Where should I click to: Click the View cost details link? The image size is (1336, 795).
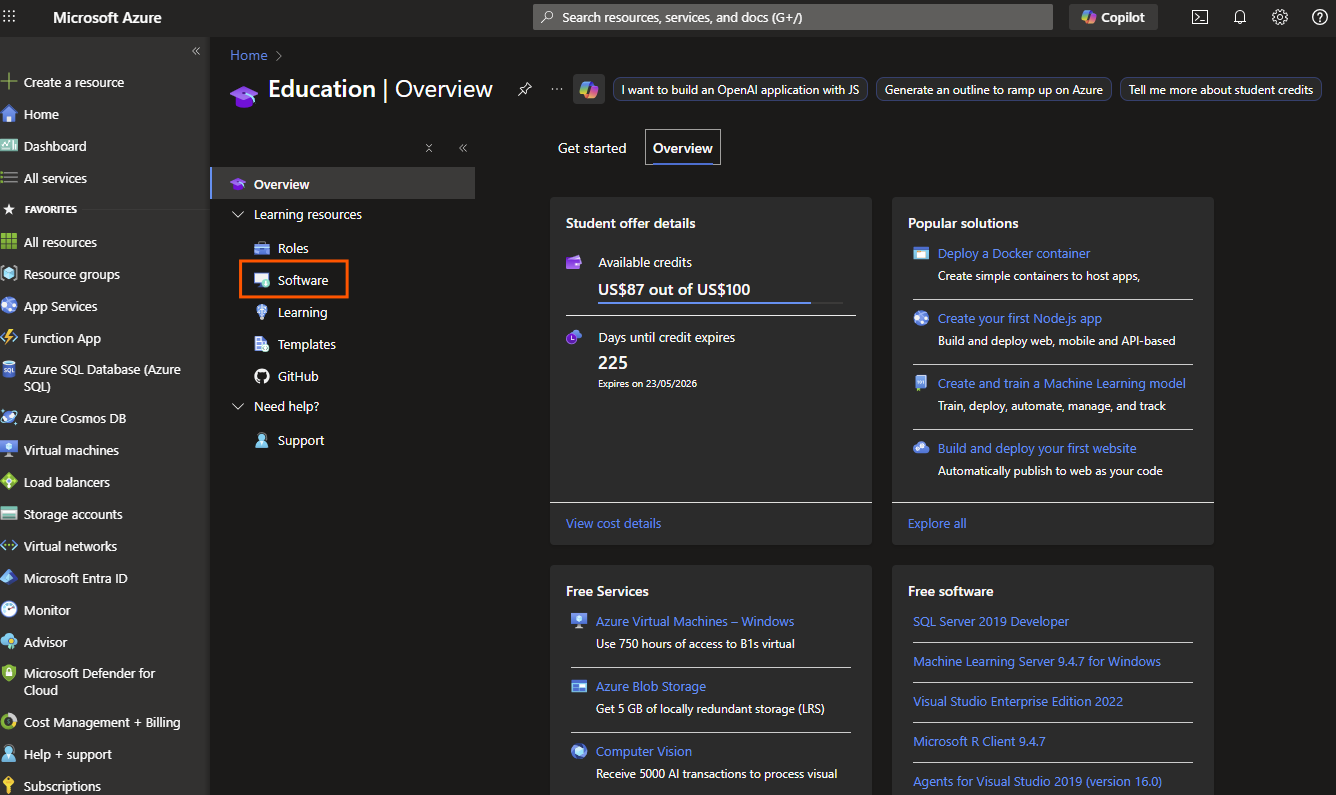pos(613,523)
